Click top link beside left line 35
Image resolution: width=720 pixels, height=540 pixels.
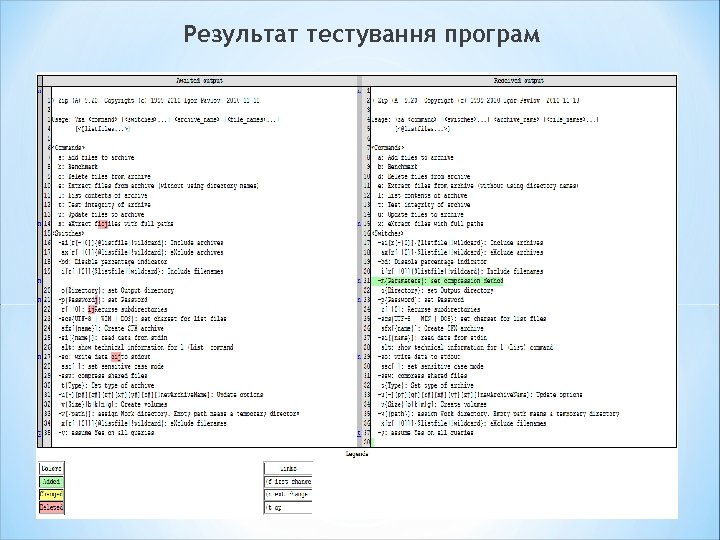pos(39,433)
